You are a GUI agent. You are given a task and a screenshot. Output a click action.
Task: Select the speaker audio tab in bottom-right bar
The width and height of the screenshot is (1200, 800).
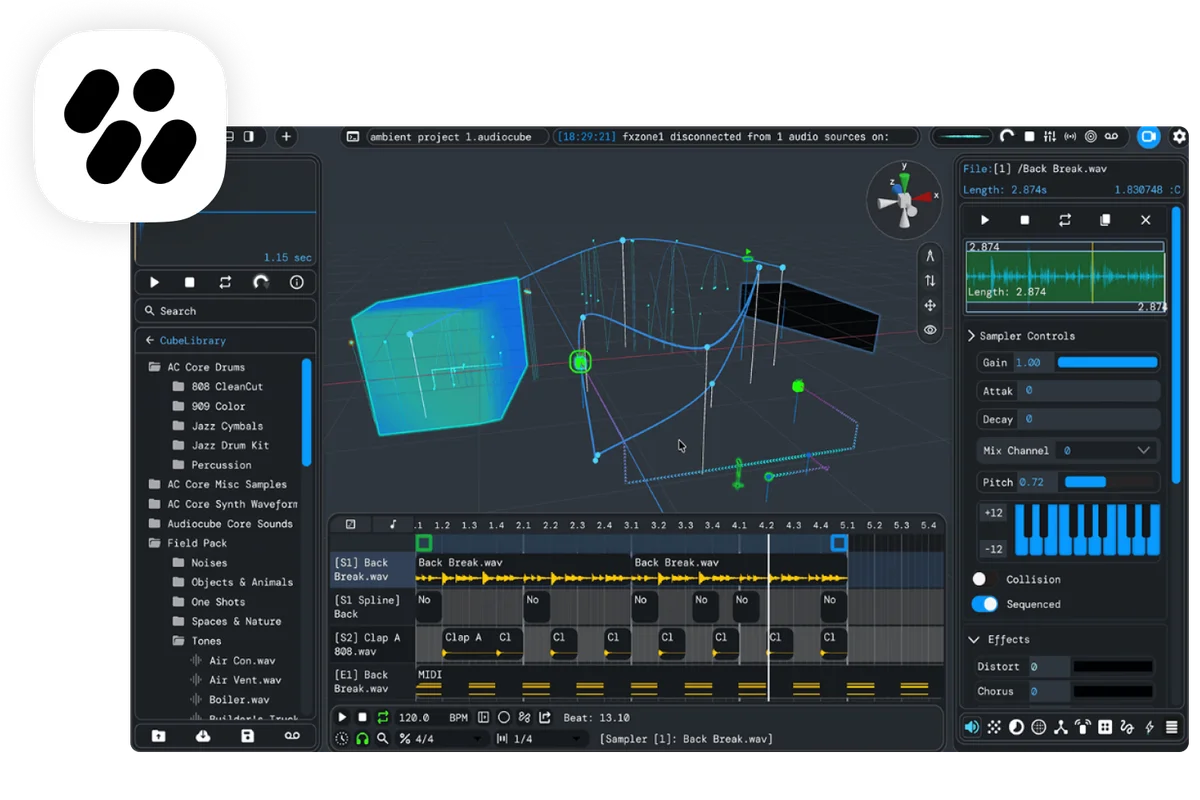pos(971,727)
